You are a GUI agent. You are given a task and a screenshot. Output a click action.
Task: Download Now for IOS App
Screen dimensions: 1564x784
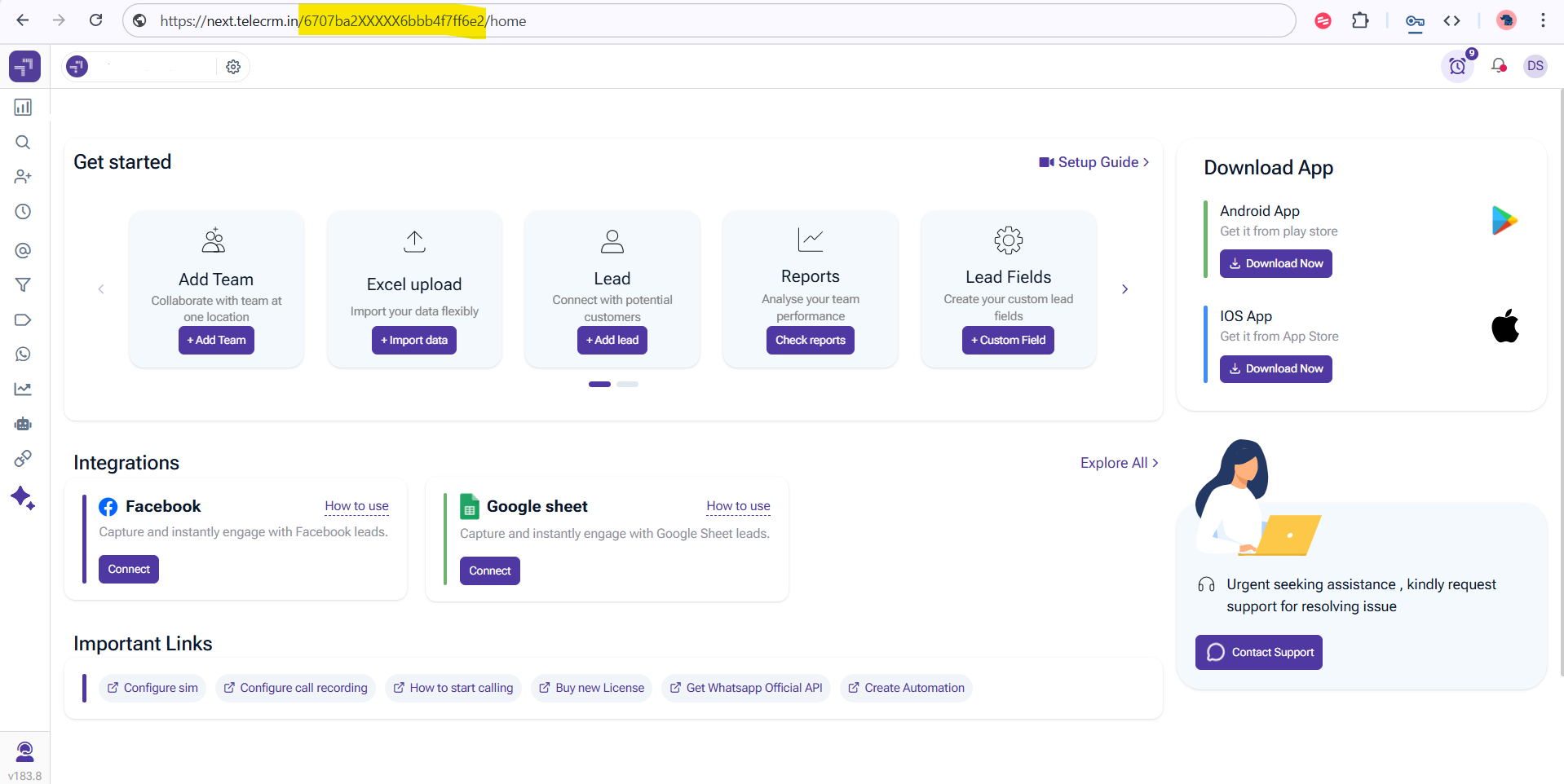pyautogui.click(x=1276, y=369)
